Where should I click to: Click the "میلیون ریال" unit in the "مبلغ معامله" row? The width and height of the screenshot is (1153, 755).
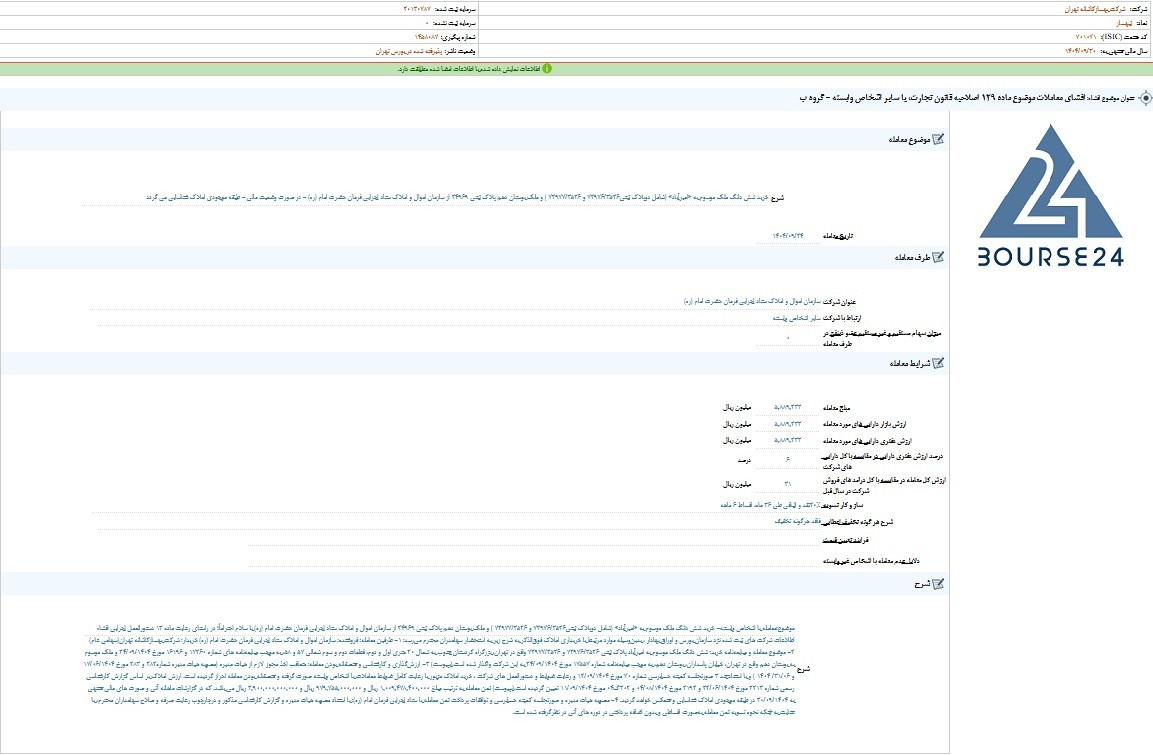tap(737, 407)
